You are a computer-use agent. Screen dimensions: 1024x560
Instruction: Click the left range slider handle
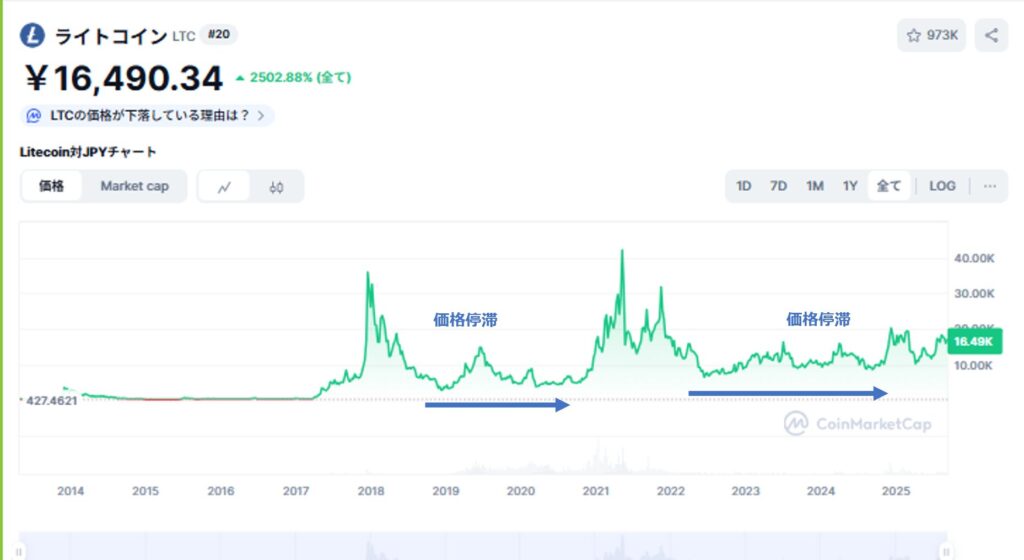tap(19, 552)
